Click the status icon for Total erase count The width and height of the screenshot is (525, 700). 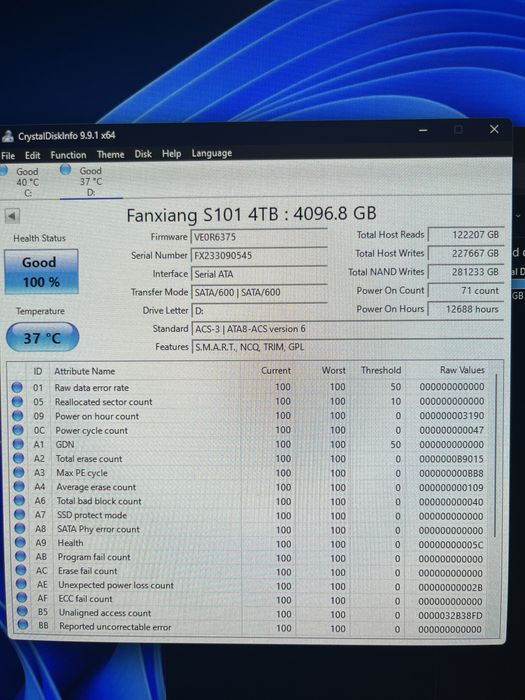click(18, 458)
